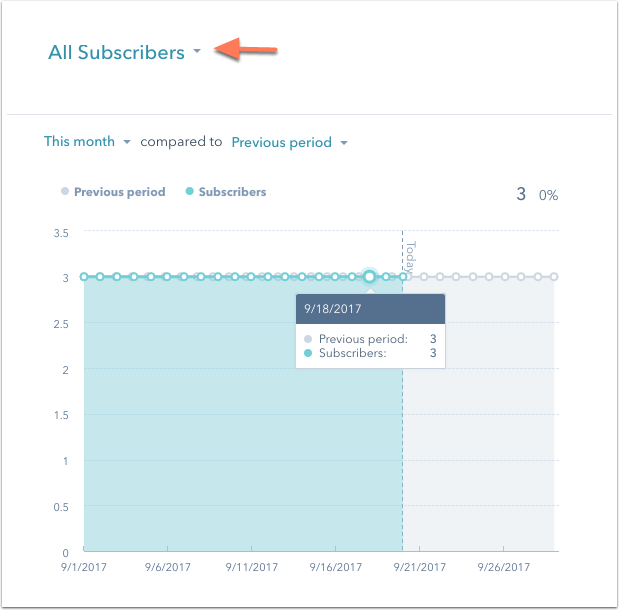Click the 9/18/2017 tooltip header
Screen dimensions: 619x610
point(370,309)
